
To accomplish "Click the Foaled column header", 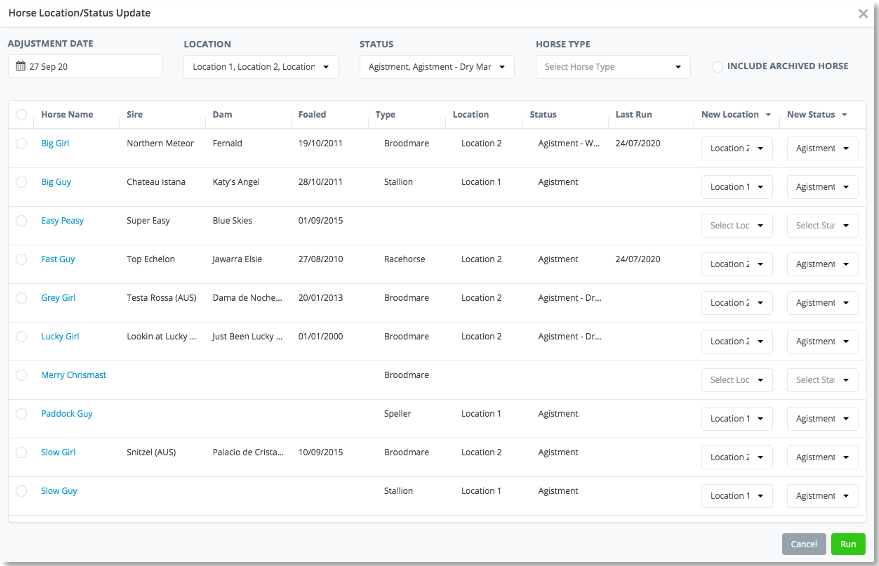I will [x=312, y=115].
